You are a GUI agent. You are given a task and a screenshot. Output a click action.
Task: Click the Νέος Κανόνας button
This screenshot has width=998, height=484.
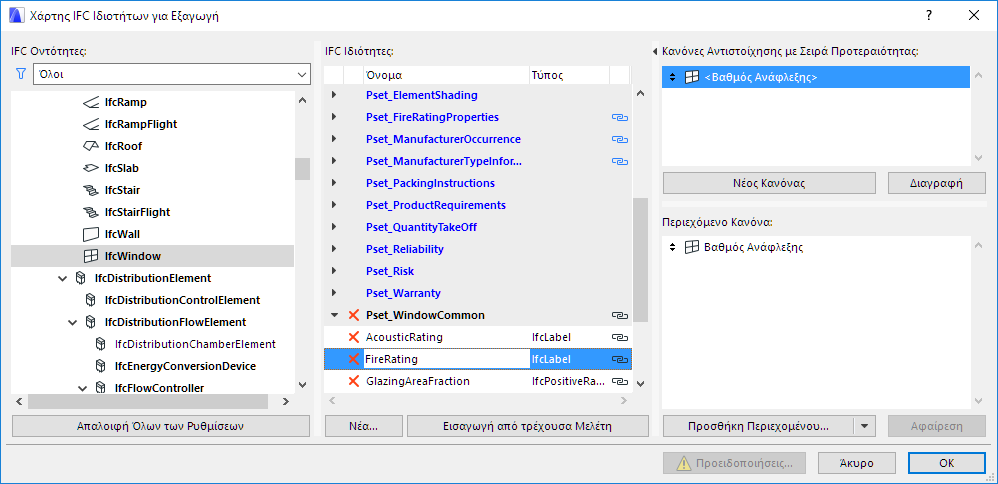769,183
